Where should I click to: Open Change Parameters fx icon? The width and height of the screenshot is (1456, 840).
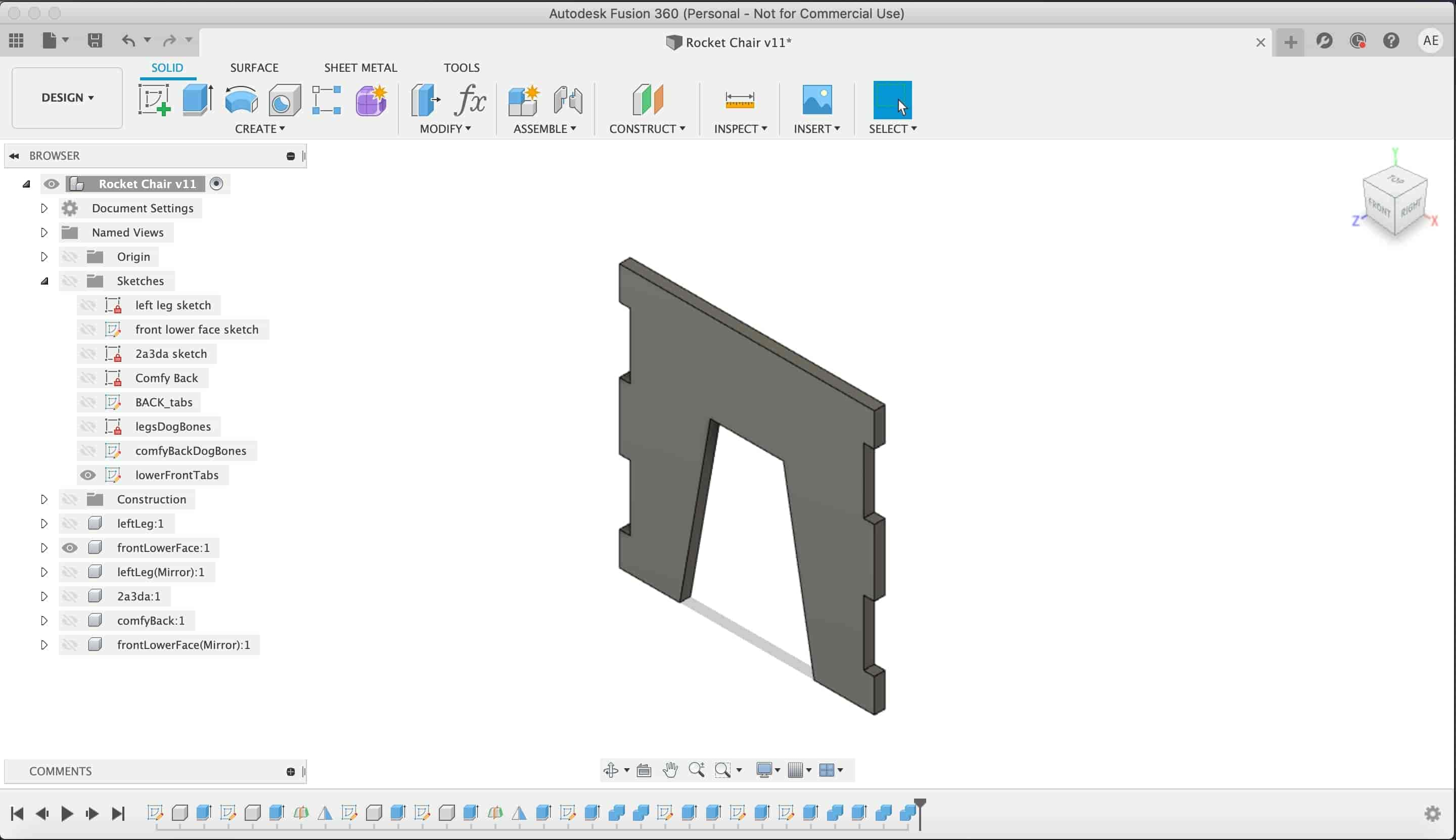point(470,100)
